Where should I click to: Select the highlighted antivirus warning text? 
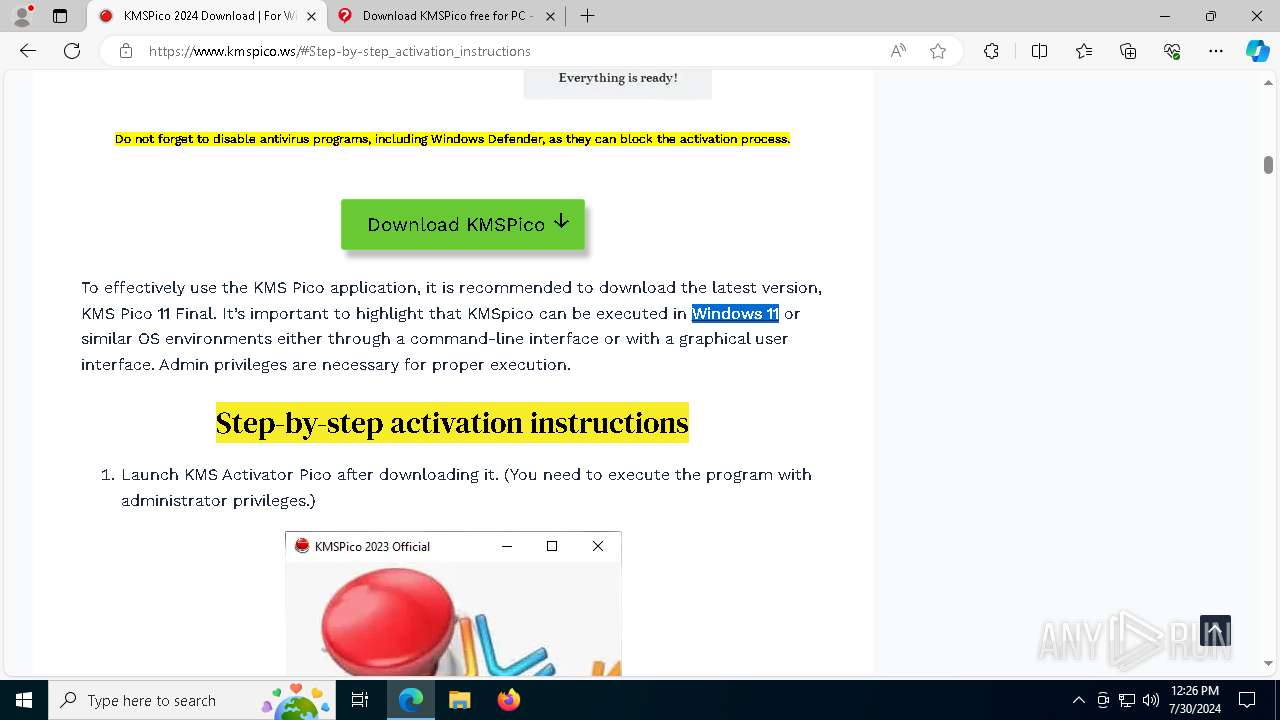(452, 139)
